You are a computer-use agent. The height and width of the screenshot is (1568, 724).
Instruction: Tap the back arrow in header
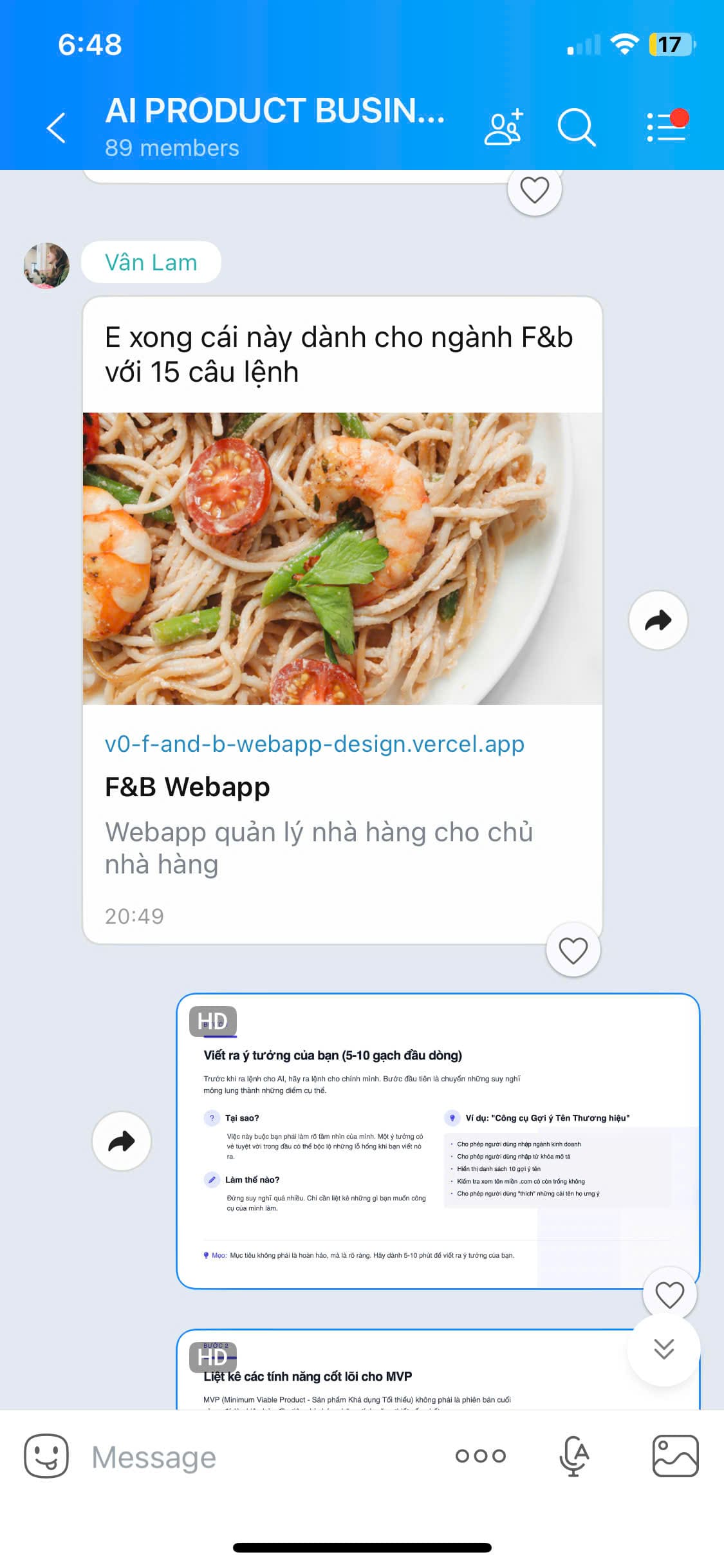57,127
